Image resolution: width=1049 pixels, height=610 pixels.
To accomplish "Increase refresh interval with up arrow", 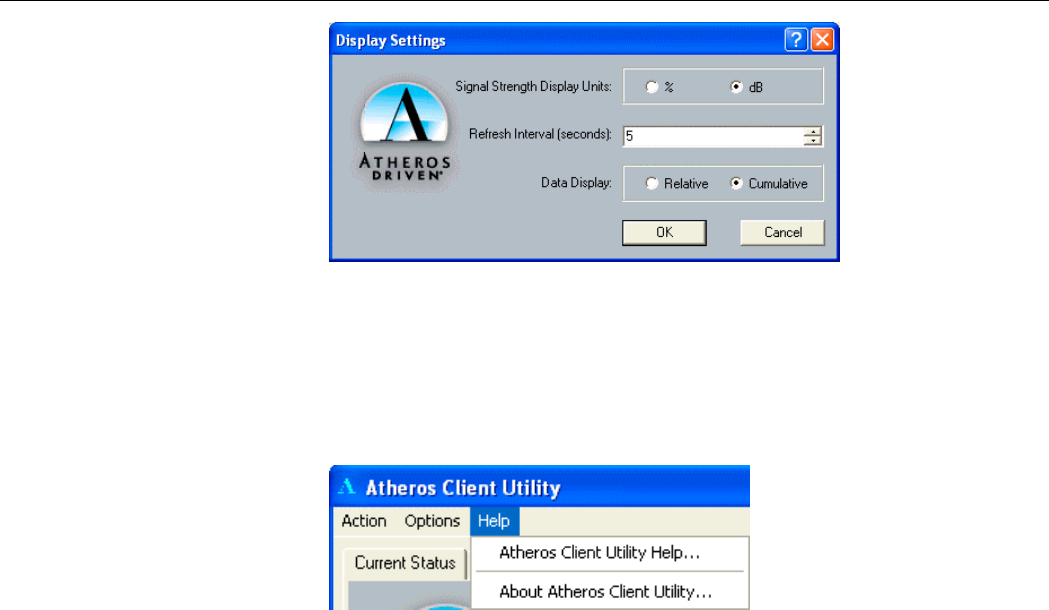I will (x=812, y=132).
